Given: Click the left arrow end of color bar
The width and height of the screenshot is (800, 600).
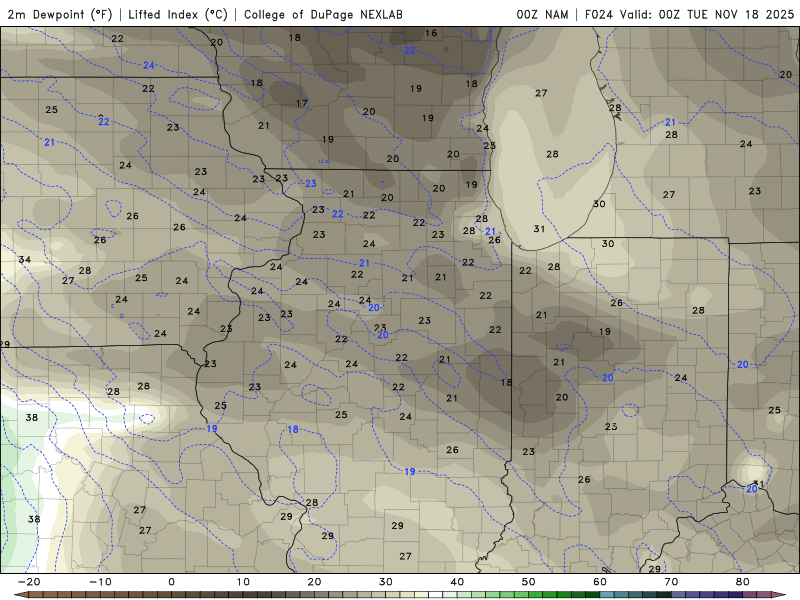Looking at the screenshot, I should pyautogui.click(x=19, y=595).
